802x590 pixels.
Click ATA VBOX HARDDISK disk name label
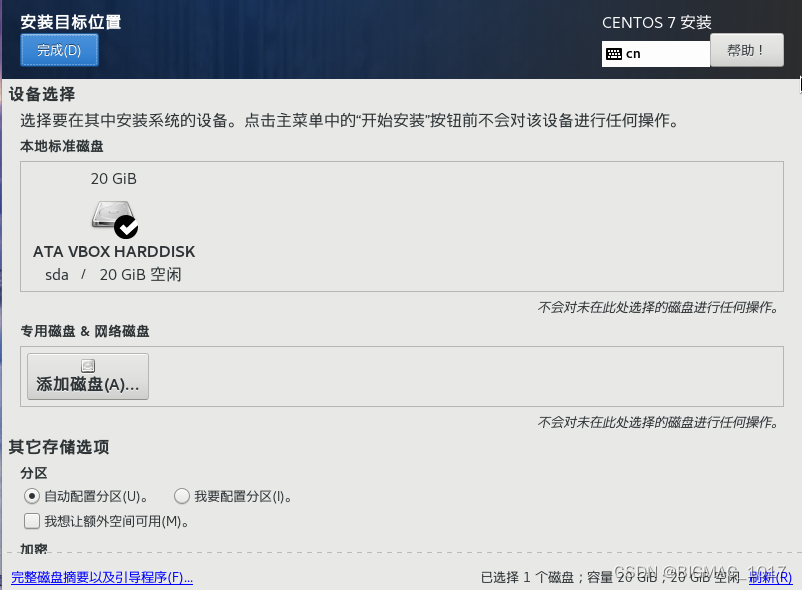pos(114,252)
